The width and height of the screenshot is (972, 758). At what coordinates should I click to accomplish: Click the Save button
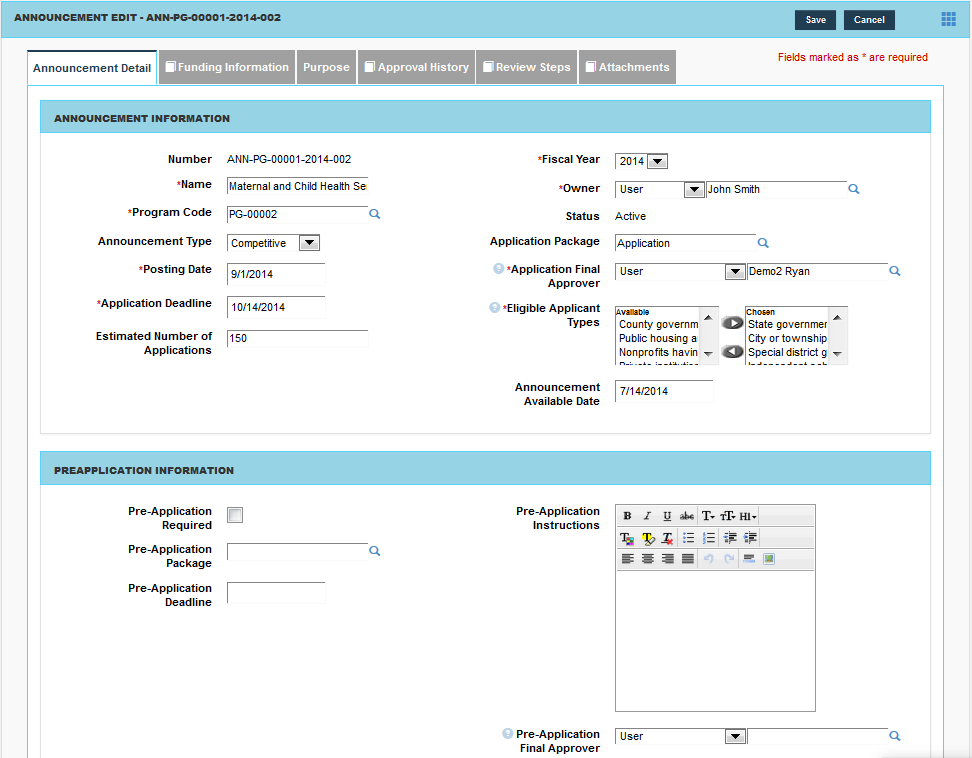pyautogui.click(x=815, y=20)
